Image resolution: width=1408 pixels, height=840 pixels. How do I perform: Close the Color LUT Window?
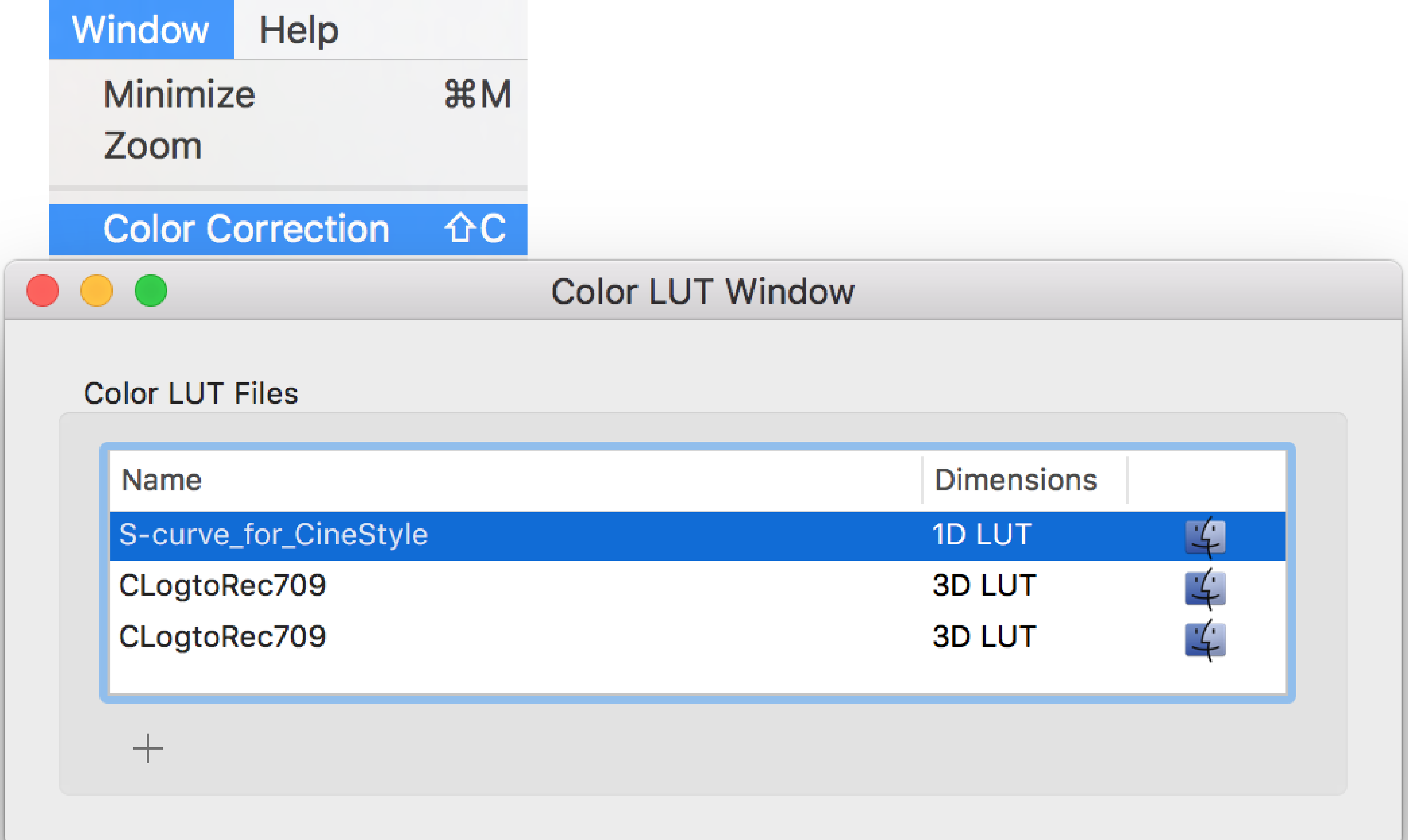[43, 291]
